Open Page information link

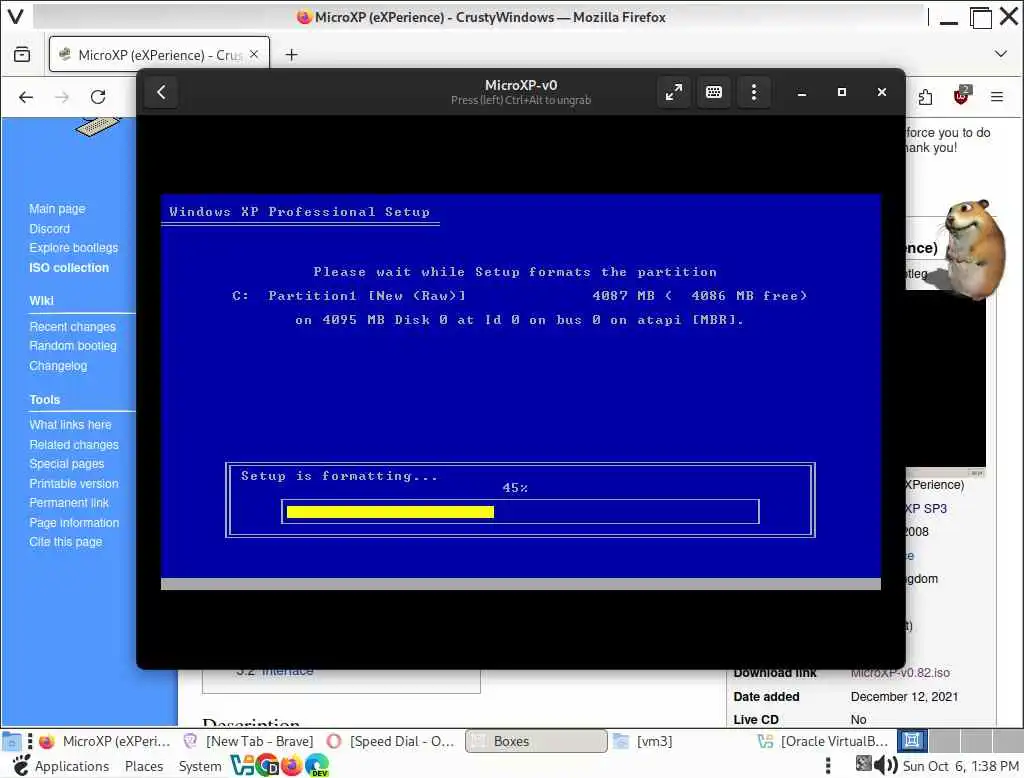(x=74, y=523)
